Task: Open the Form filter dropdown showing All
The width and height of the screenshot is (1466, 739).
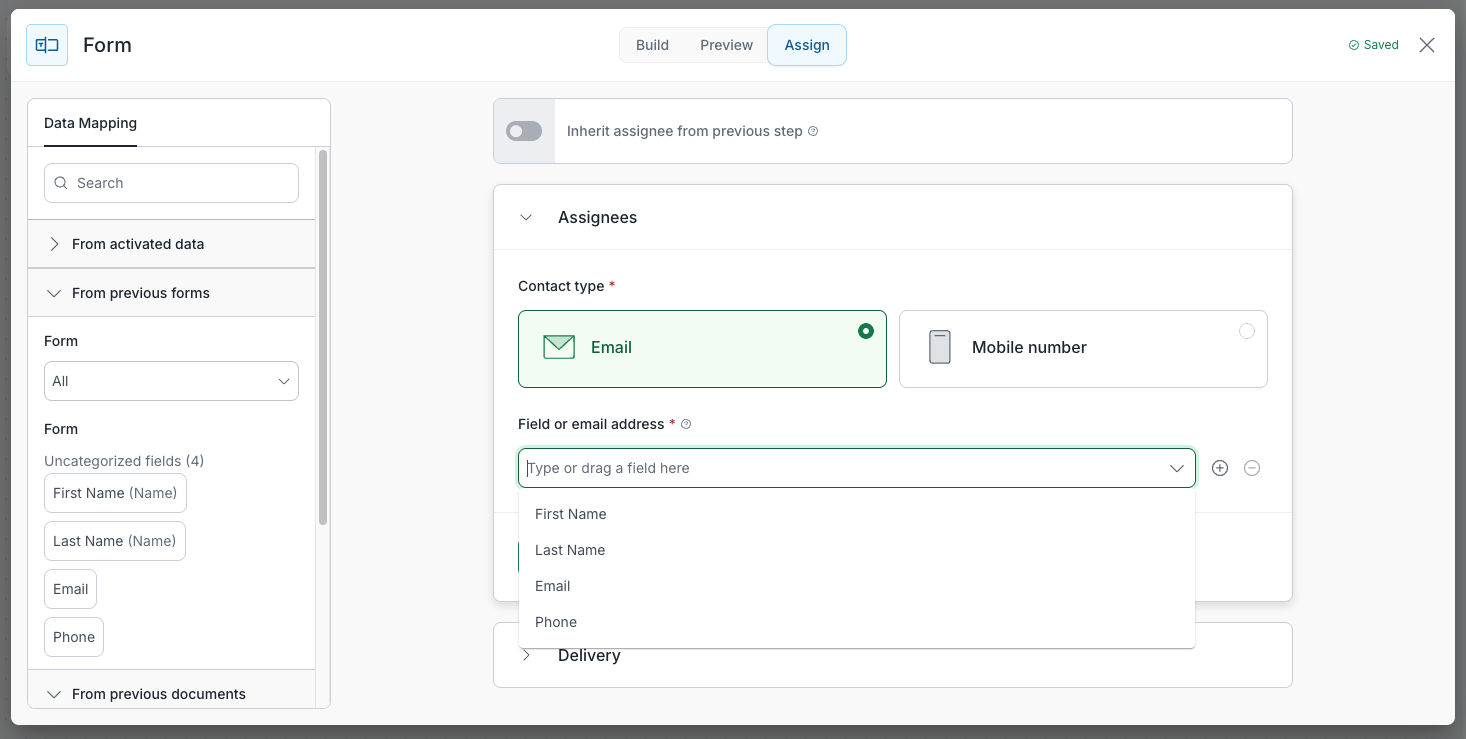Action: pyautogui.click(x=171, y=381)
